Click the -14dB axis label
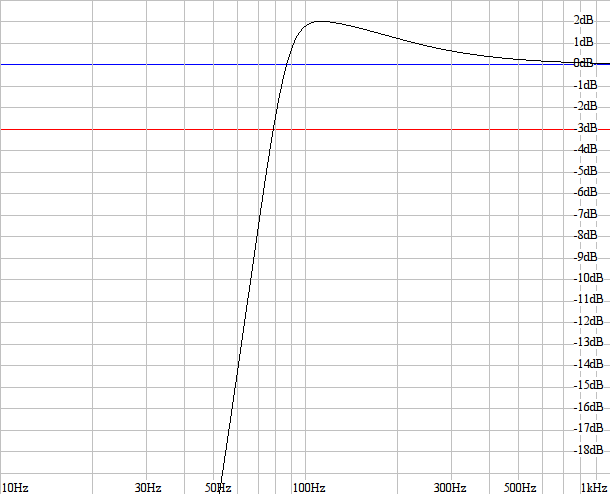 click(x=588, y=364)
